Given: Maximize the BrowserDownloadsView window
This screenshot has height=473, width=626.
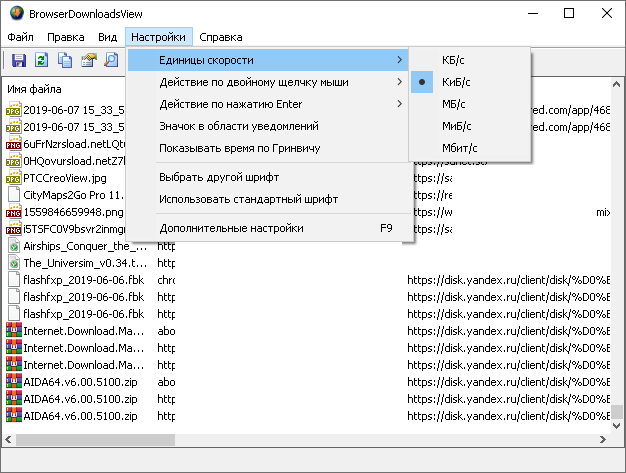Looking at the screenshot, I should (x=569, y=14).
